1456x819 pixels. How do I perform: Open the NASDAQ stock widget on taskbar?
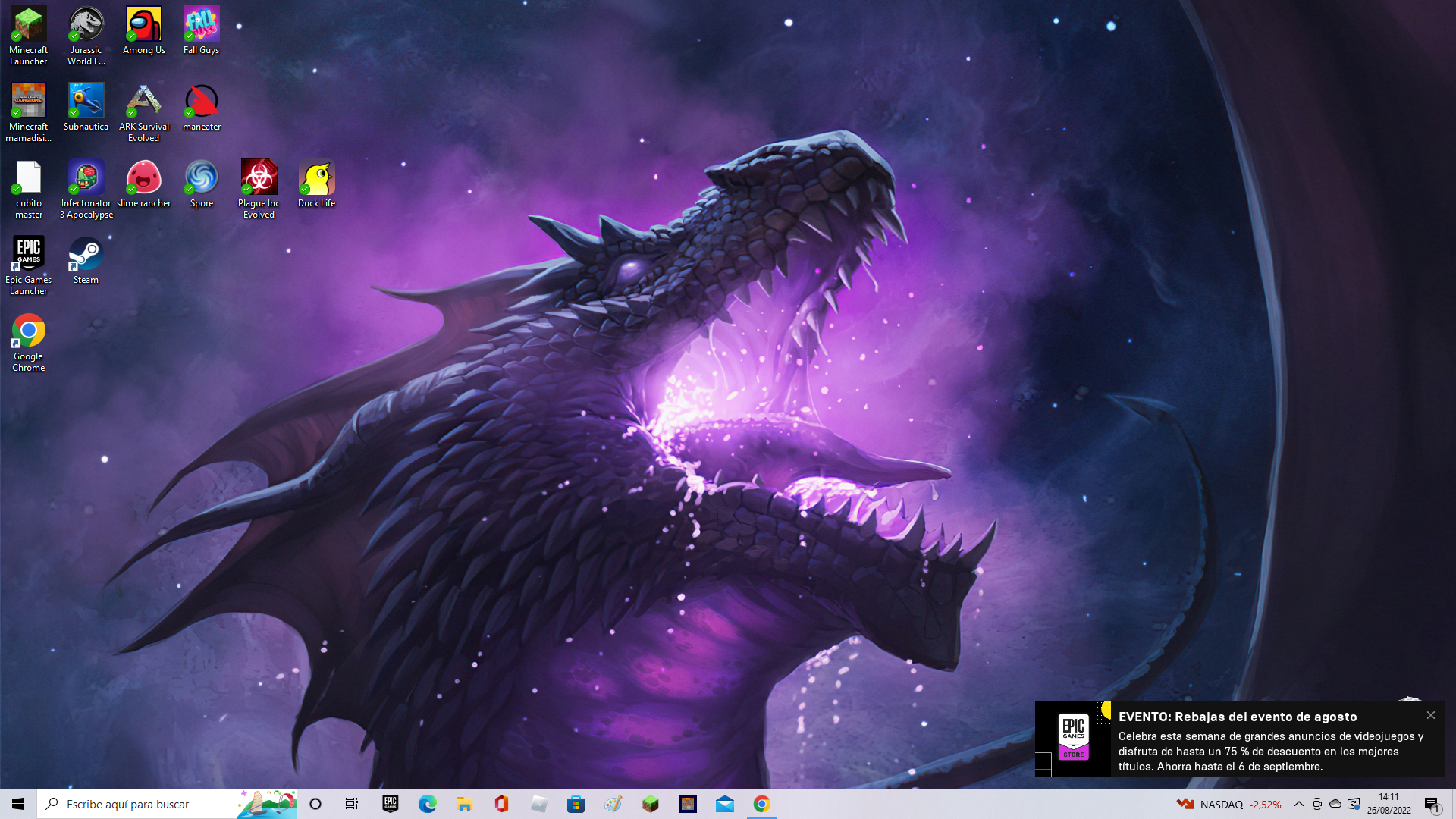(x=1228, y=804)
